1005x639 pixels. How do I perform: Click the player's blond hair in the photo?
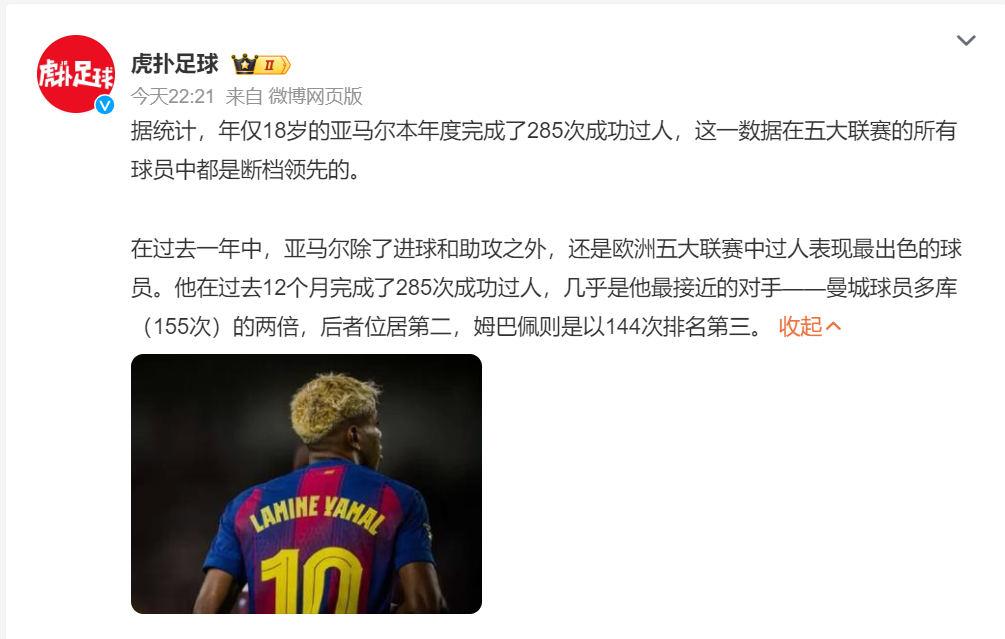coord(333,406)
